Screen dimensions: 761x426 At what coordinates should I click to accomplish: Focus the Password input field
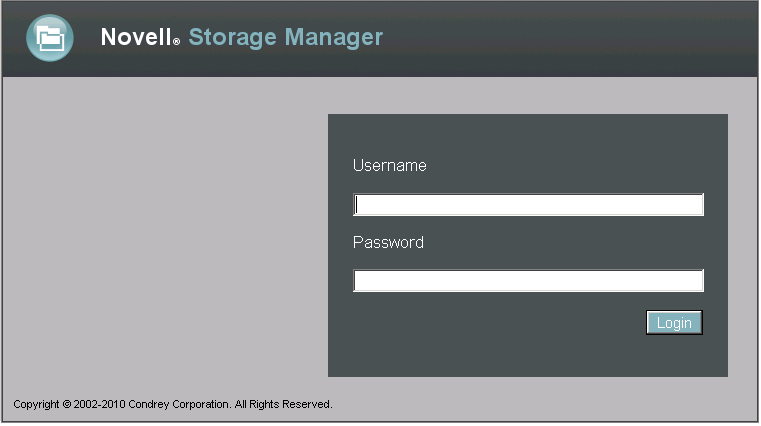(528, 281)
